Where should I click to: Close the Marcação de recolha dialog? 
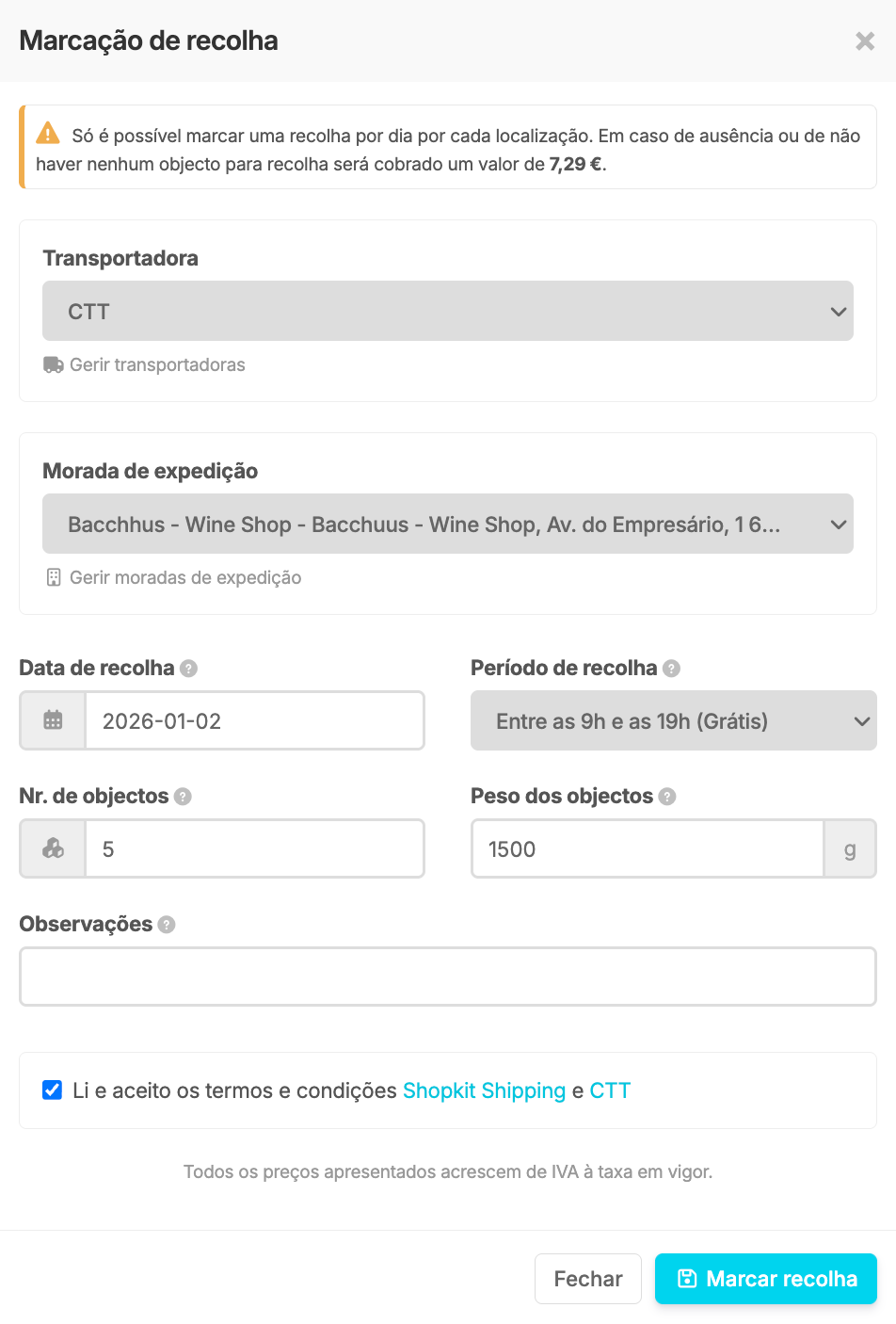pos(864,41)
